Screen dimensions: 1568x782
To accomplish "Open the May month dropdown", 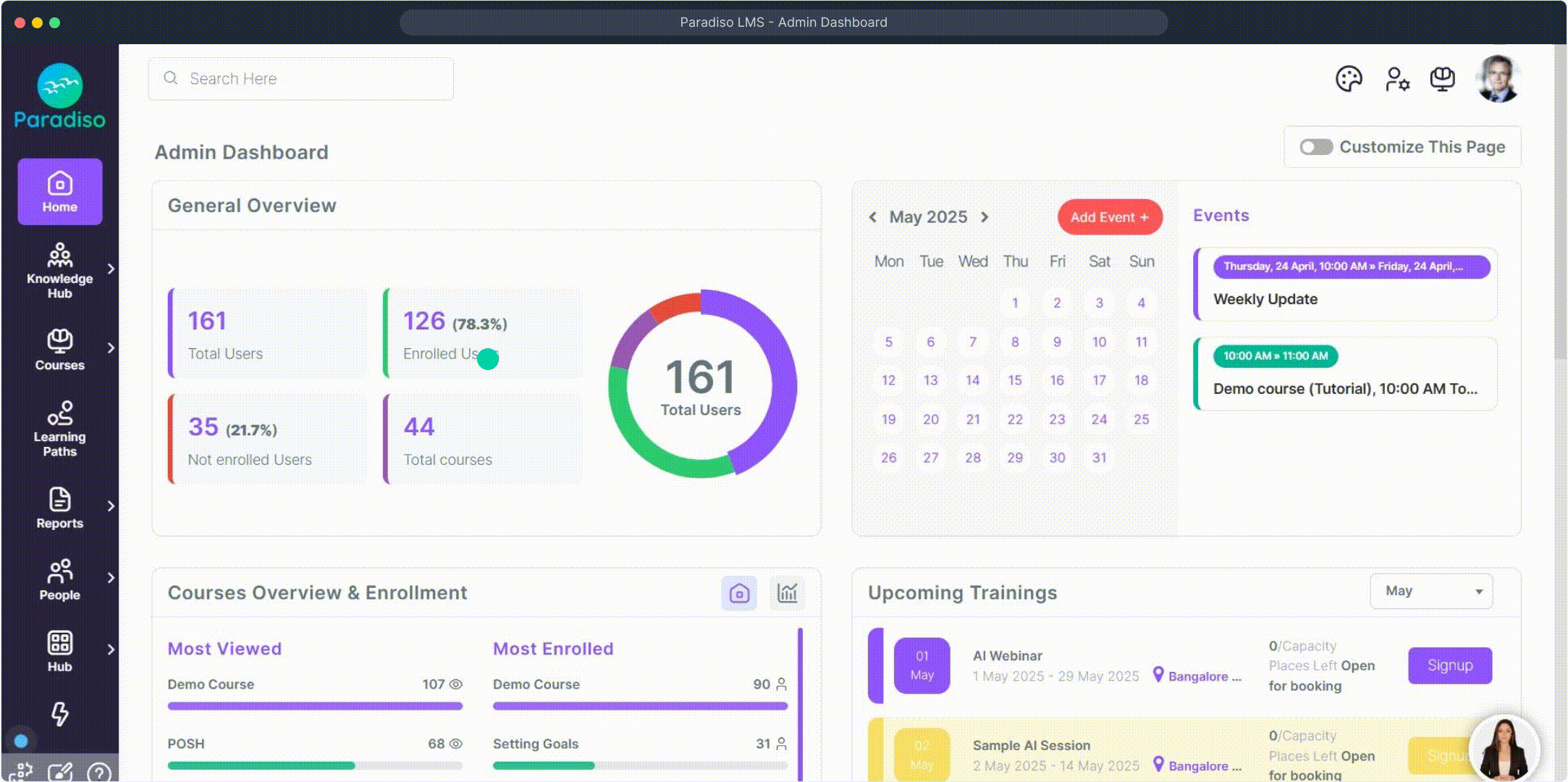I will point(1430,591).
